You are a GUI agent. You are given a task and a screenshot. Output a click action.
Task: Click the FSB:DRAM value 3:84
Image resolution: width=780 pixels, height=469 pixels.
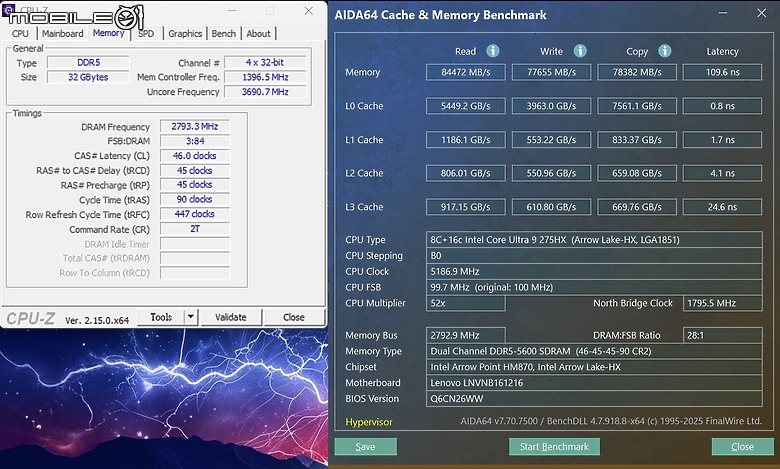click(195, 141)
